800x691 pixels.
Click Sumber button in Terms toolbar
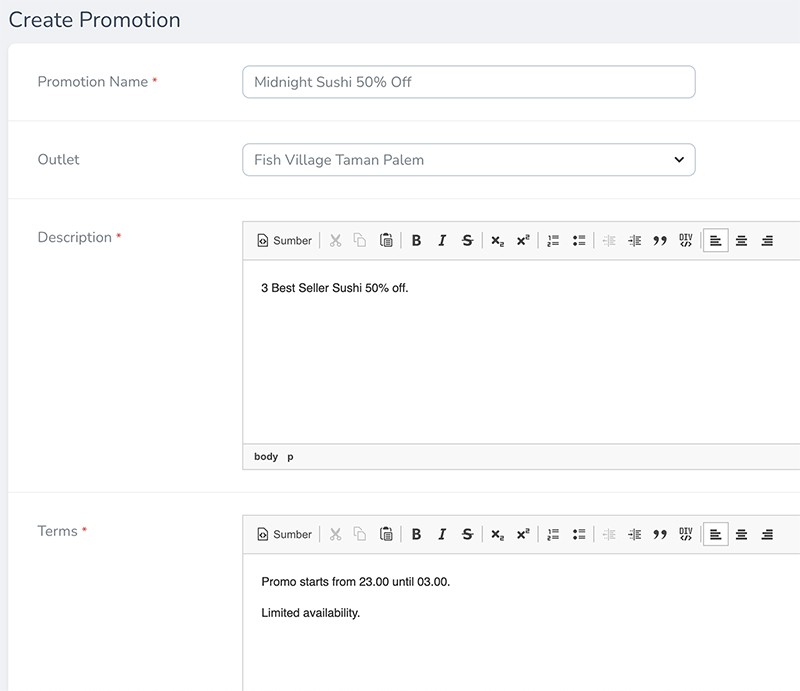click(x=284, y=535)
